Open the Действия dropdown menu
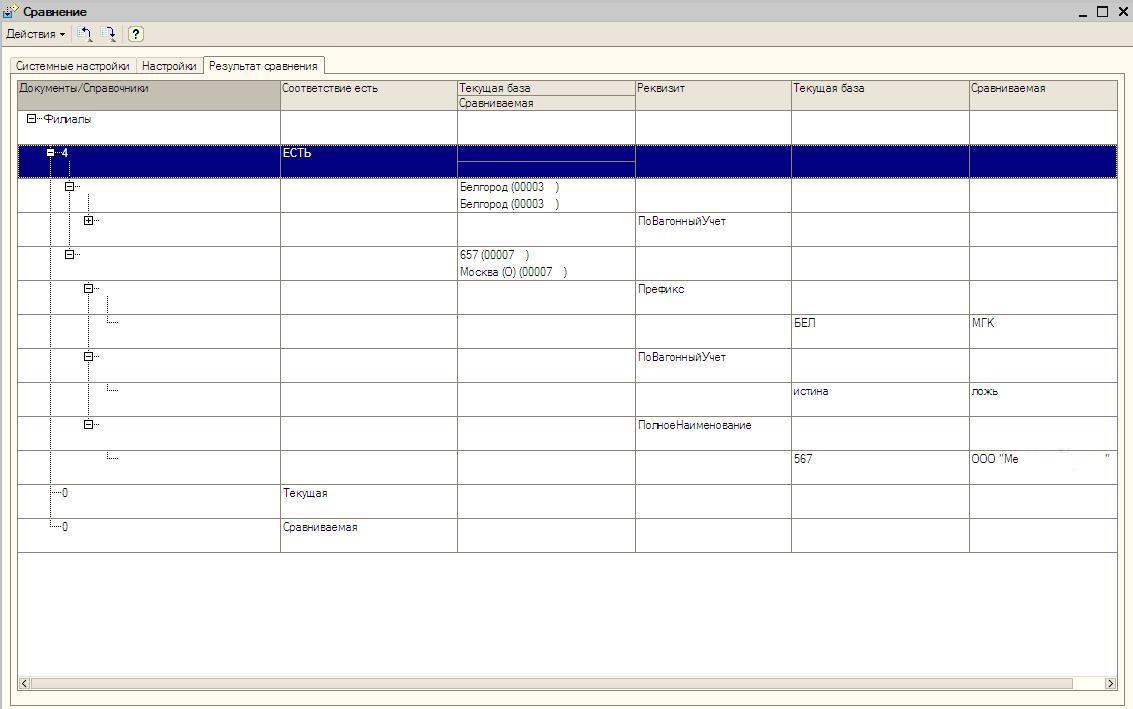 point(36,34)
